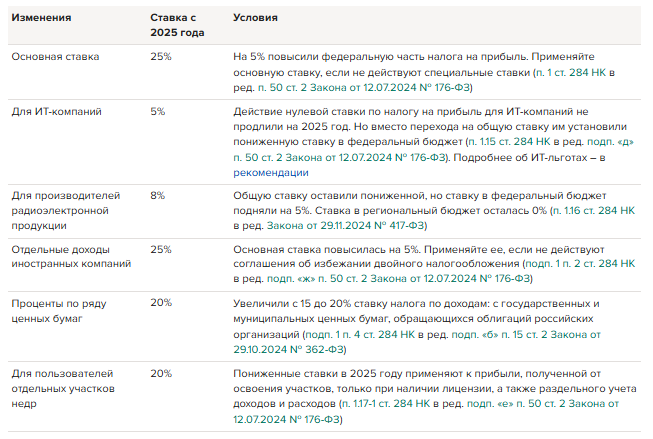Open link 'п. 1.17-1 ст. 284 НК'
This screenshot has width=653, height=439.
click(x=386, y=404)
